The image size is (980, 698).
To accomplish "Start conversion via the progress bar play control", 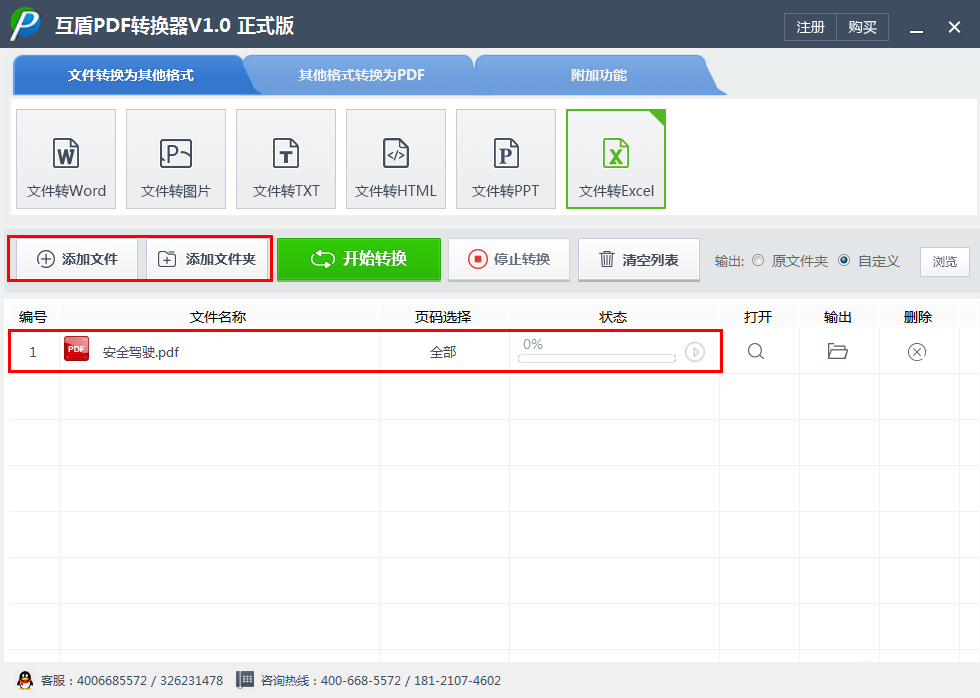I will click(695, 351).
